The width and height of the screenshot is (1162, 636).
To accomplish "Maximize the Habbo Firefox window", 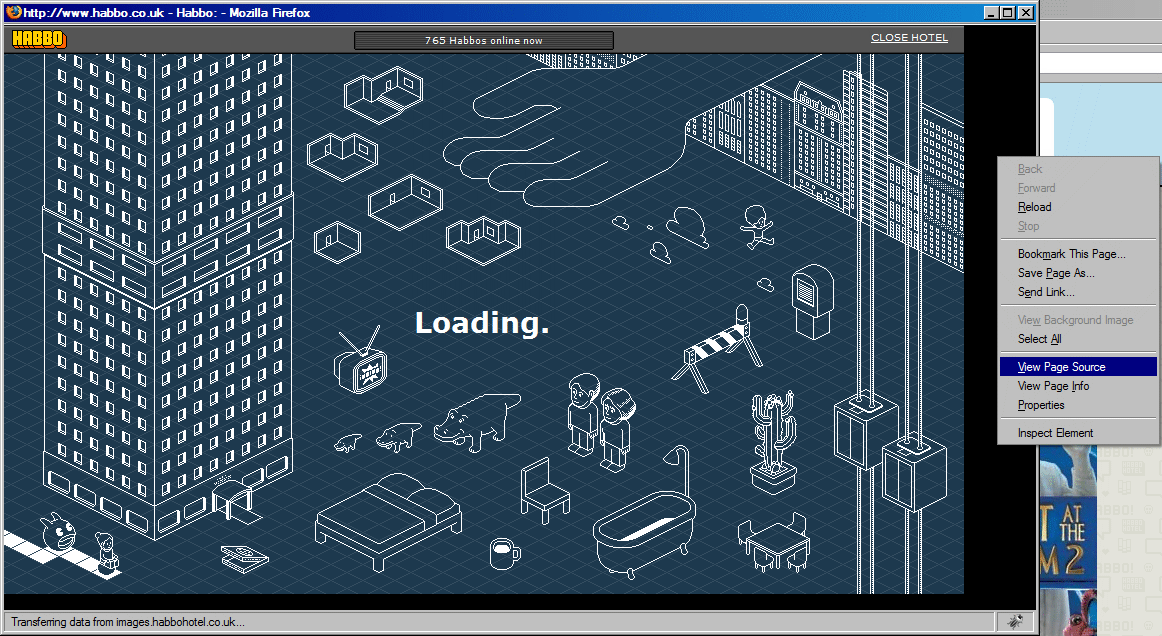I will [x=1008, y=13].
